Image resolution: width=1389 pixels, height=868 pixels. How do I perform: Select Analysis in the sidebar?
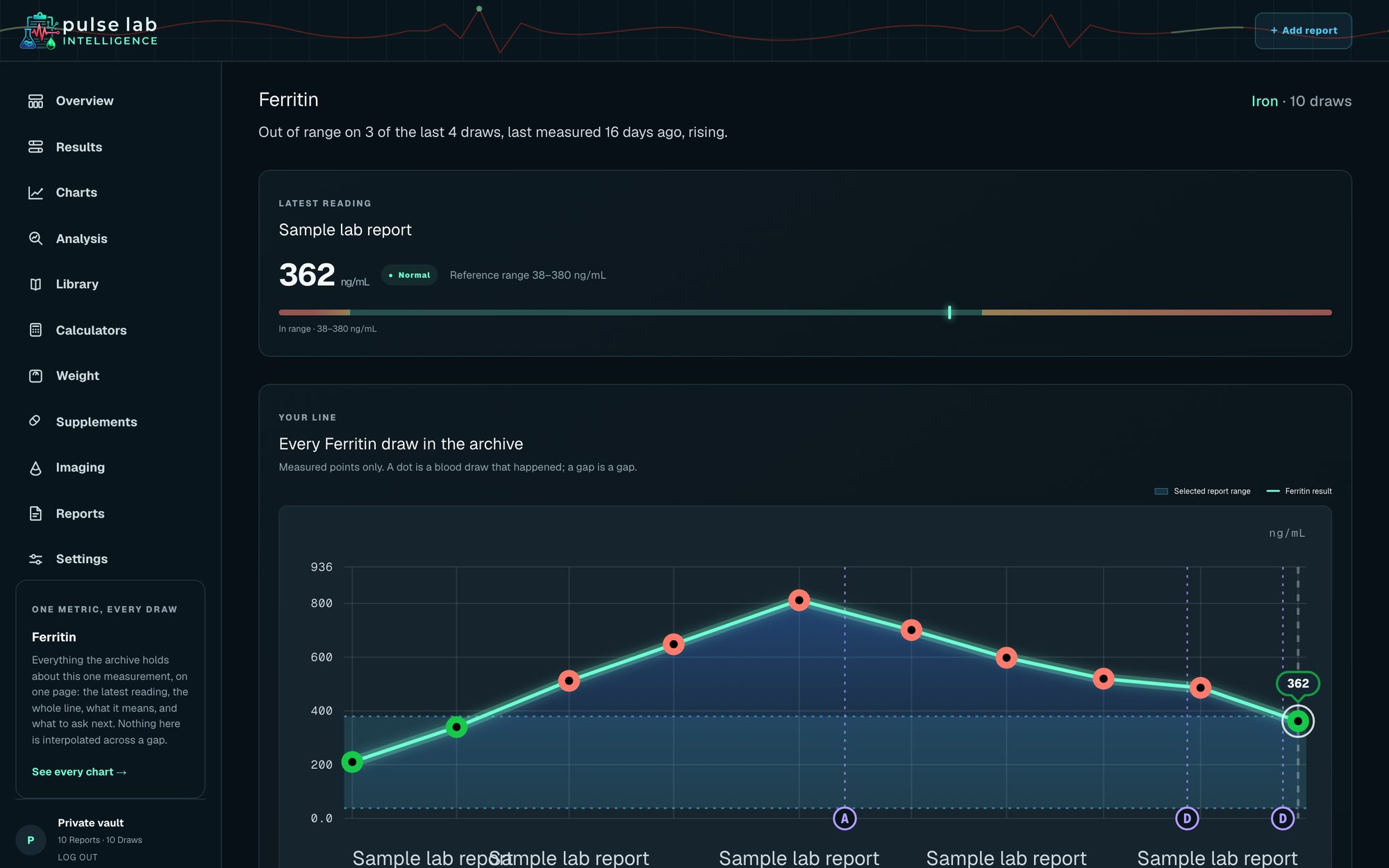81,239
